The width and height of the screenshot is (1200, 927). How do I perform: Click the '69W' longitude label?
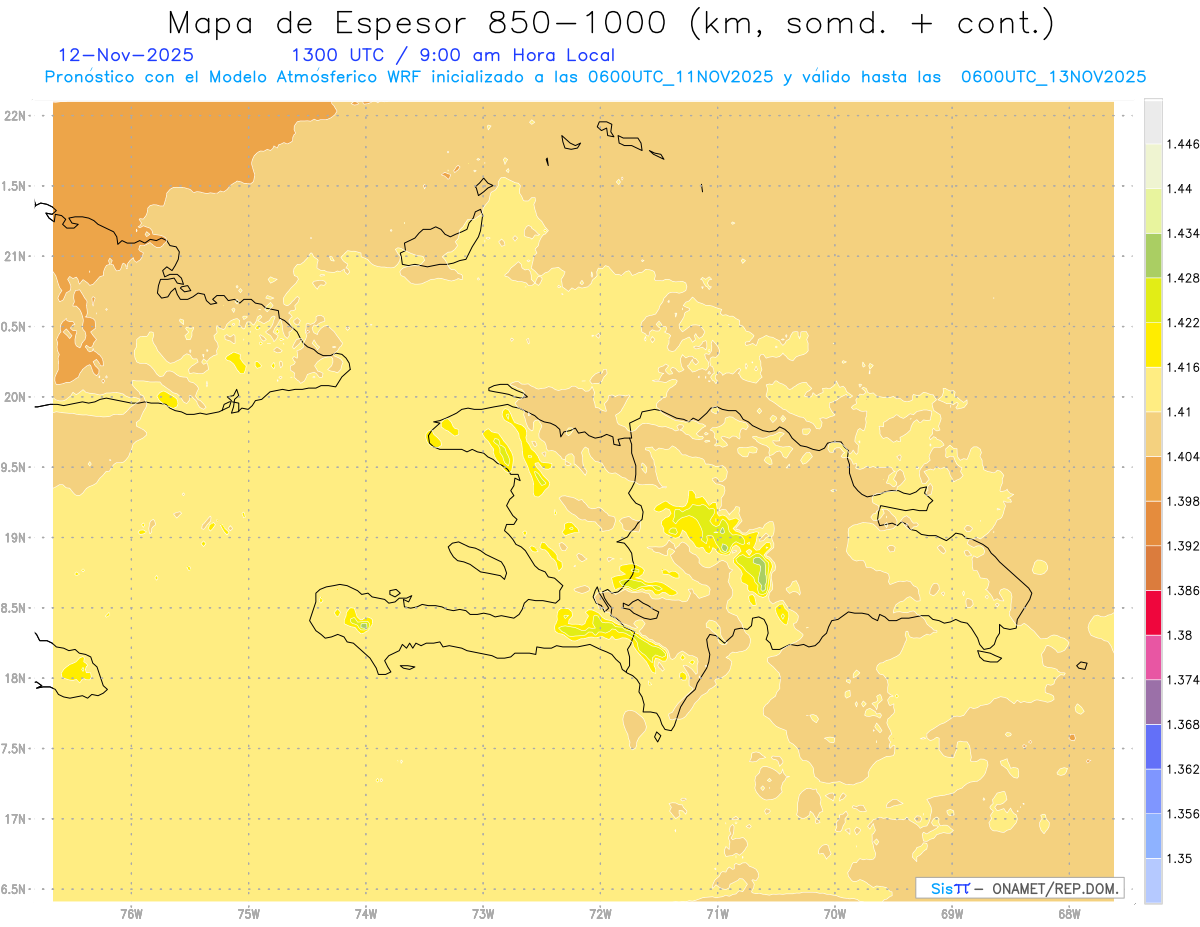click(x=952, y=913)
